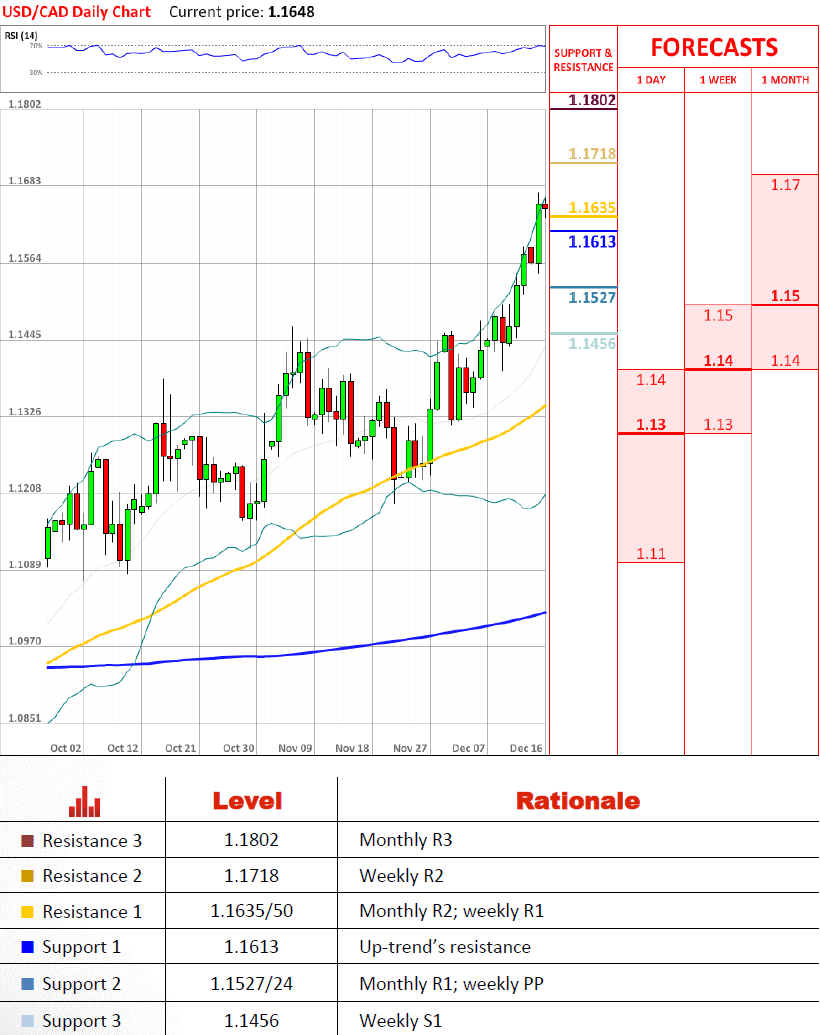The width and height of the screenshot is (820, 1035).
Task: Click the 1.1527/24 level cell
Action: point(252,984)
